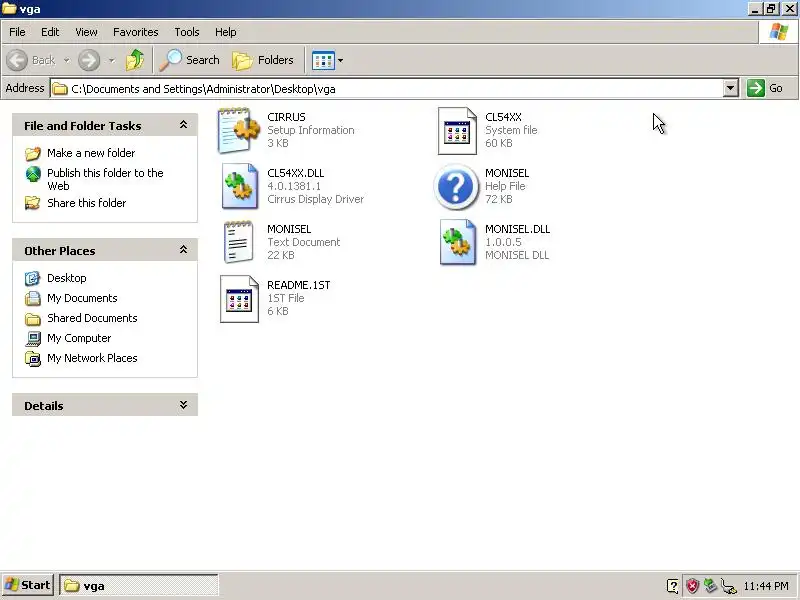Click the Windows flag logo in toolbar
This screenshot has width=800, height=600.
click(x=779, y=32)
